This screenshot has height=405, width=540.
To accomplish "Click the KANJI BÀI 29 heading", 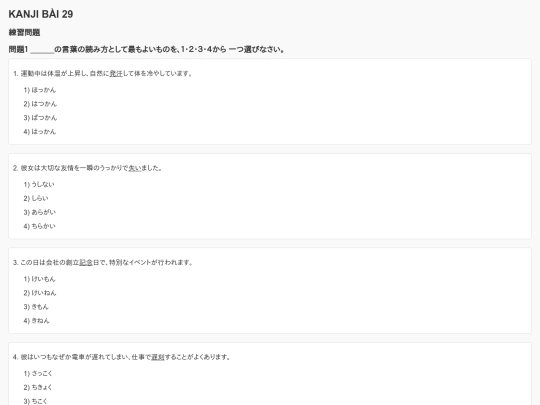I will (41, 14).
